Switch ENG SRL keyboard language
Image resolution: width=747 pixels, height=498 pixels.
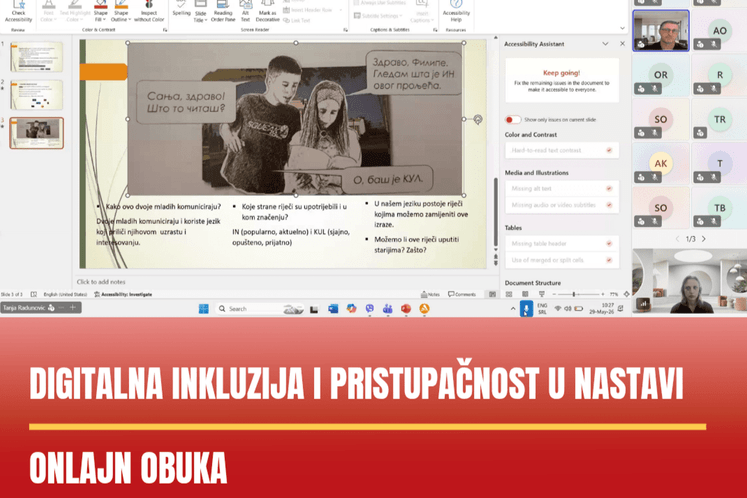click(542, 309)
